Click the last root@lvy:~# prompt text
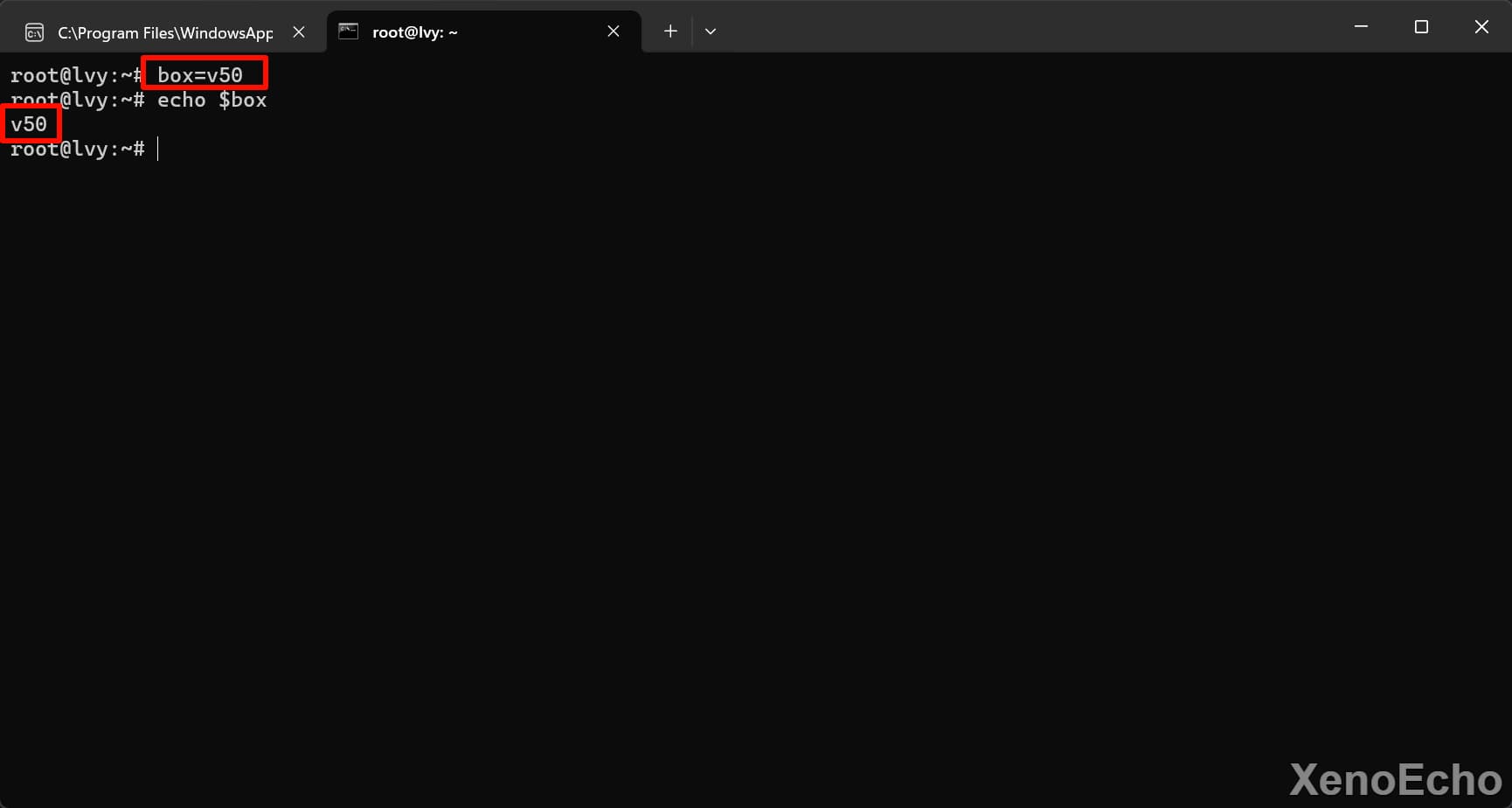The image size is (1512, 808). pyautogui.click(x=77, y=150)
